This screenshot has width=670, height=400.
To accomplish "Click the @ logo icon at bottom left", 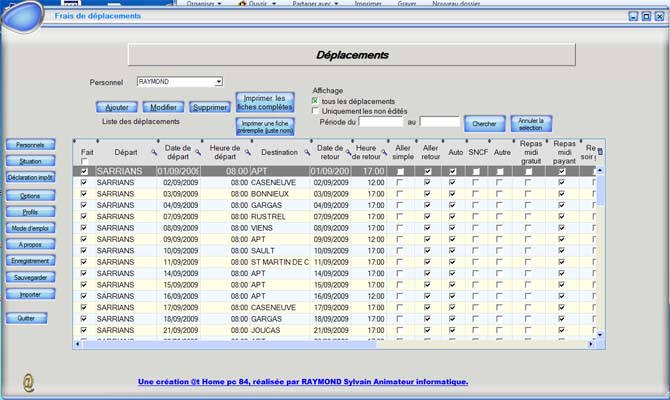I will [x=28, y=381].
